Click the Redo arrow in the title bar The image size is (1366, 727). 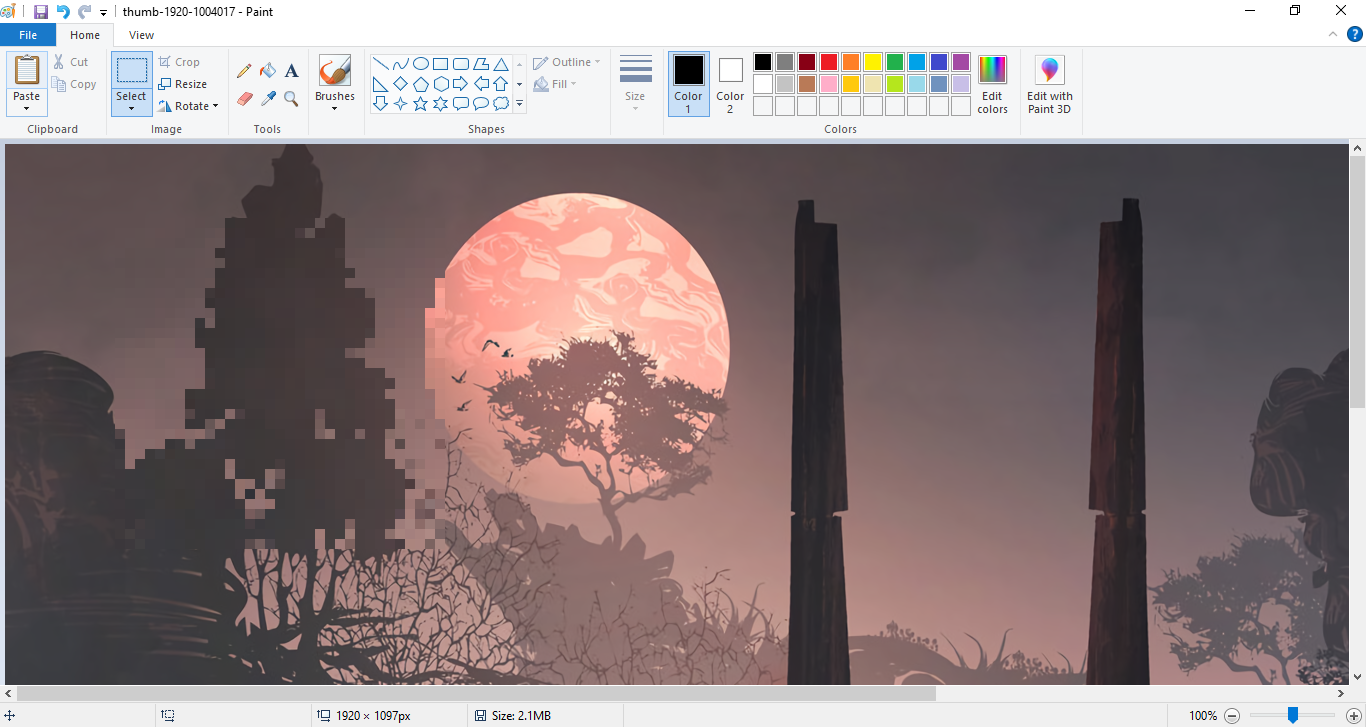85,12
